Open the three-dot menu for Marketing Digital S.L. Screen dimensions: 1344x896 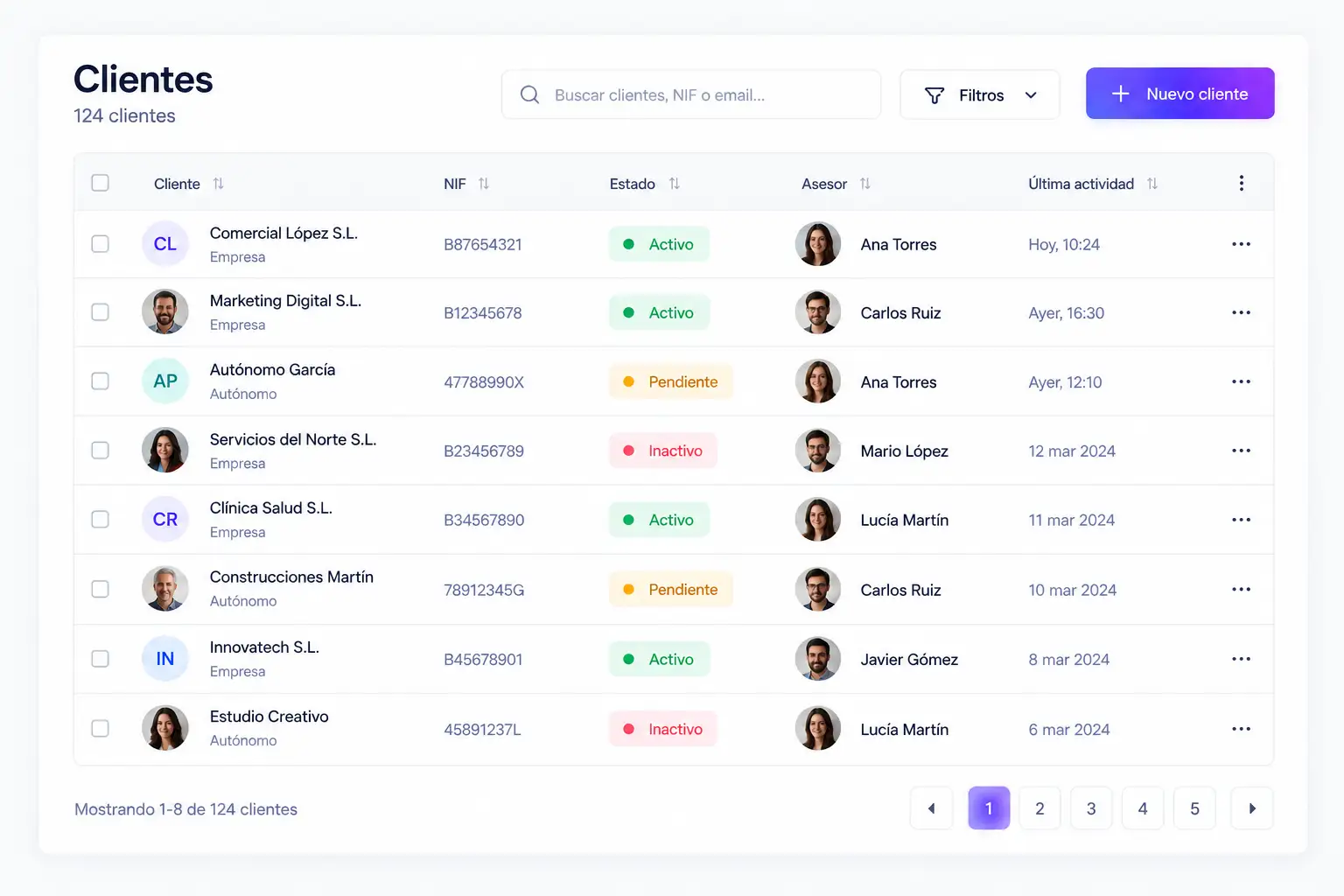(x=1241, y=312)
